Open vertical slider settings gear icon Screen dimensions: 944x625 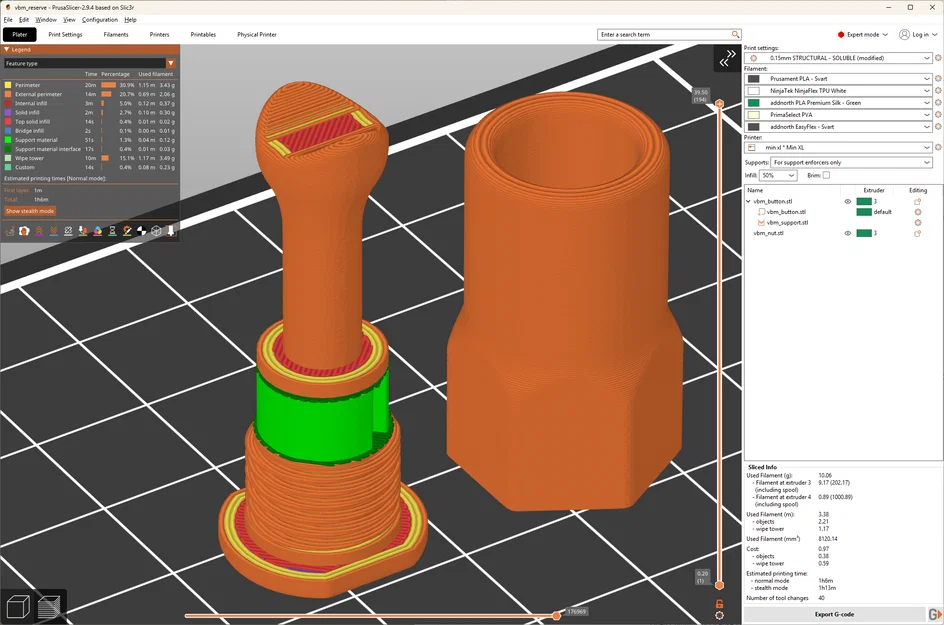719,615
